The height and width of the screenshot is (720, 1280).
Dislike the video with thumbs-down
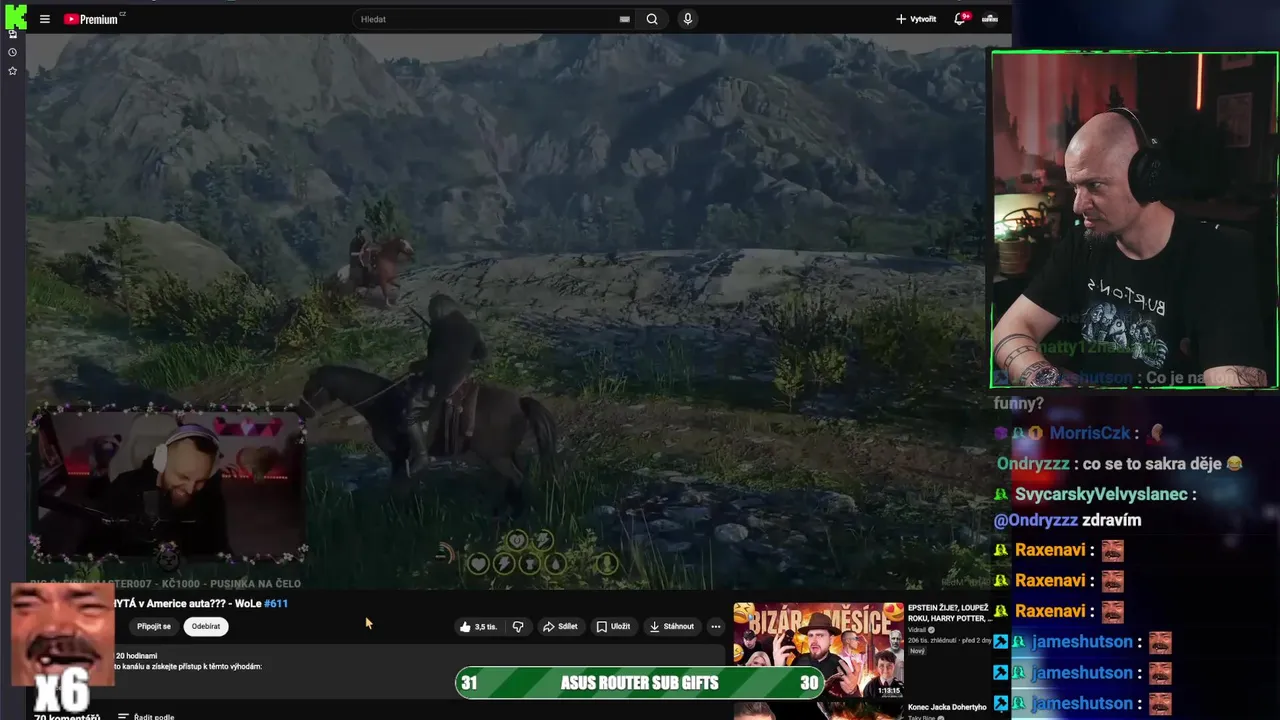(x=518, y=627)
